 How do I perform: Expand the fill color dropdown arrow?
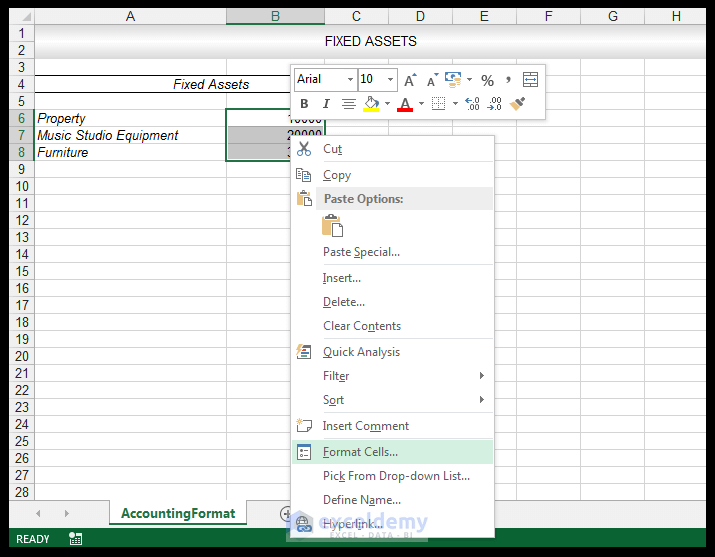click(387, 104)
